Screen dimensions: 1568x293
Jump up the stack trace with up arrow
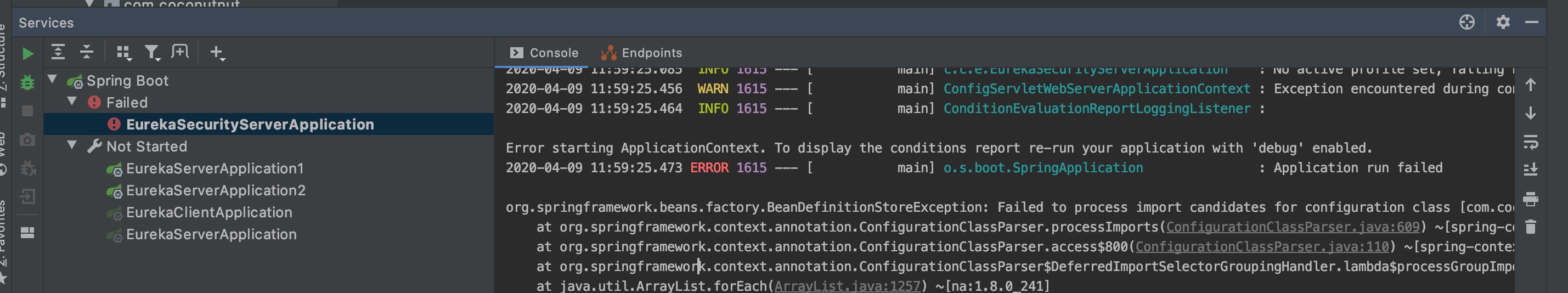pyautogui.click(x=1530, y=84)
